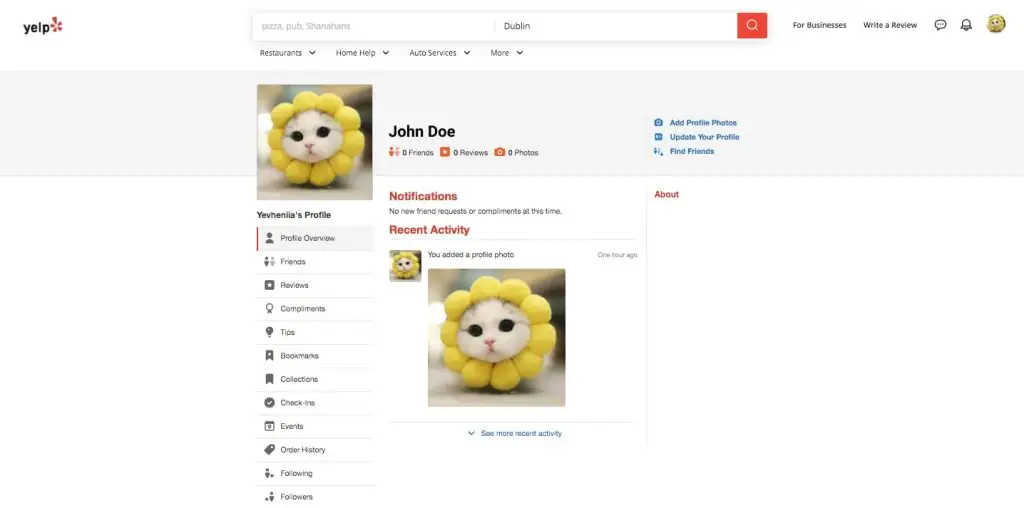The image size is (1024, 508).
Task: Click the Collections icon in sidebar
Action: click(269, 379)
